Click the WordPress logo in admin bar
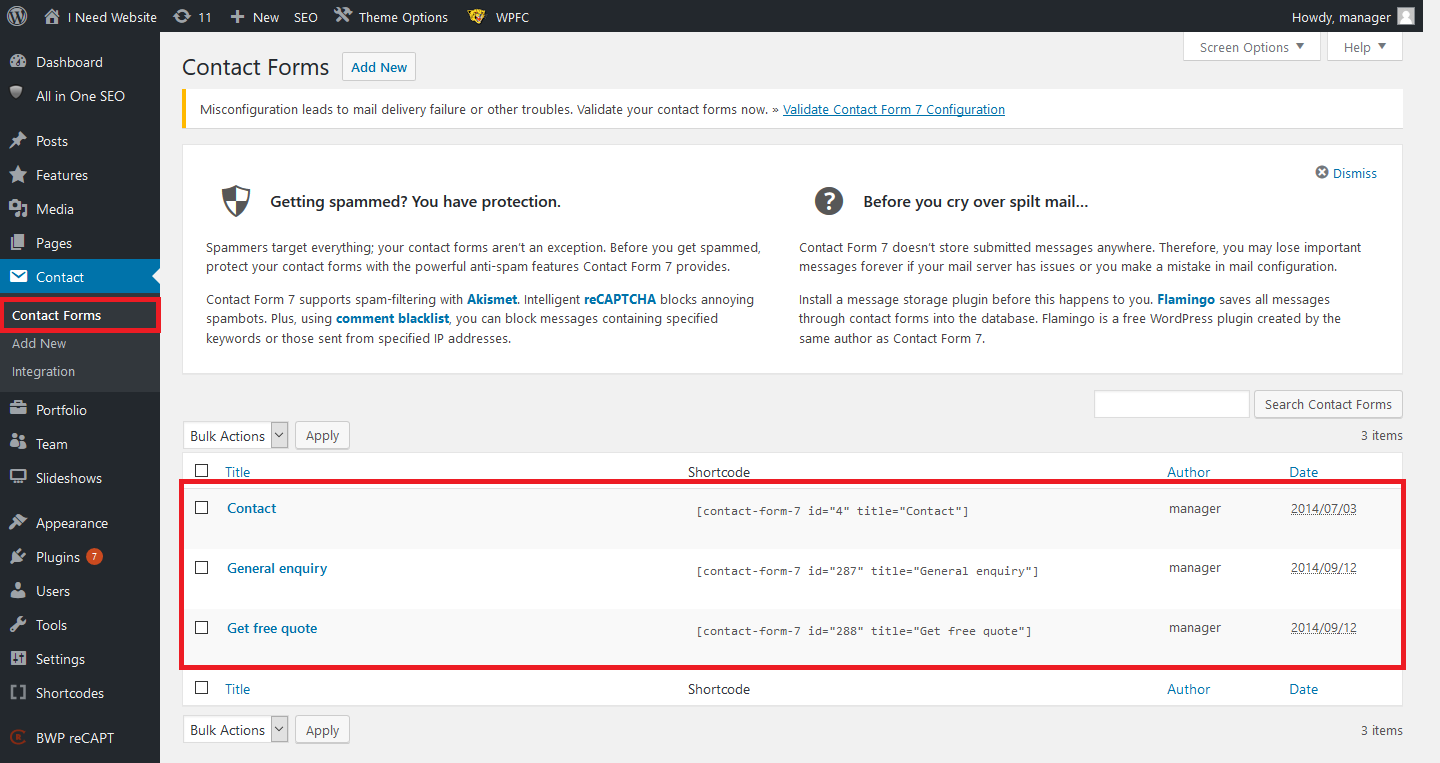Viewport: 1440px width, 763px height. tap(17, 16)
